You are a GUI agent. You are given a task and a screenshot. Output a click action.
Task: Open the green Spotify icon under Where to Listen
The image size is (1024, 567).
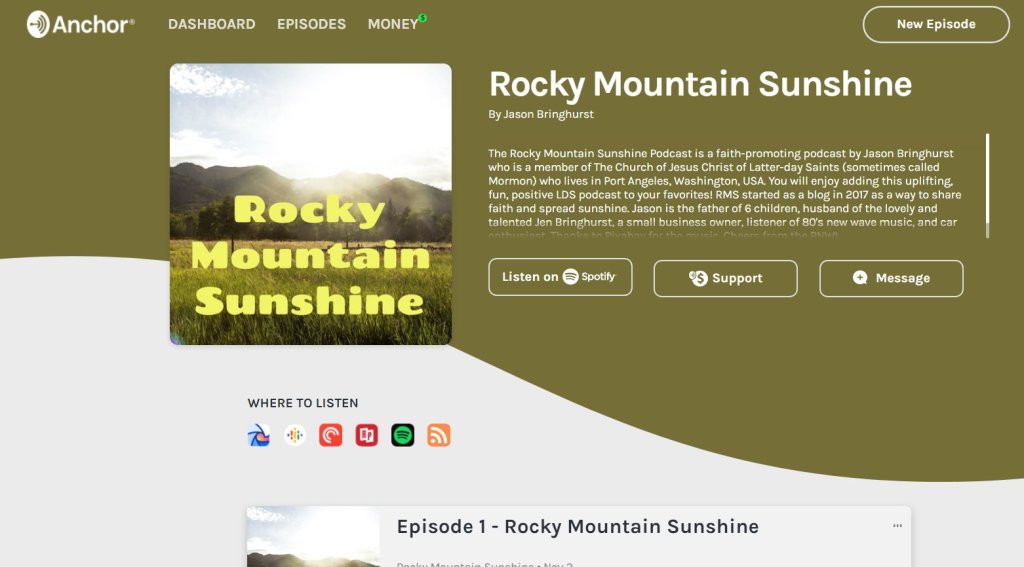pyautogui.click(x=403, y=435)
